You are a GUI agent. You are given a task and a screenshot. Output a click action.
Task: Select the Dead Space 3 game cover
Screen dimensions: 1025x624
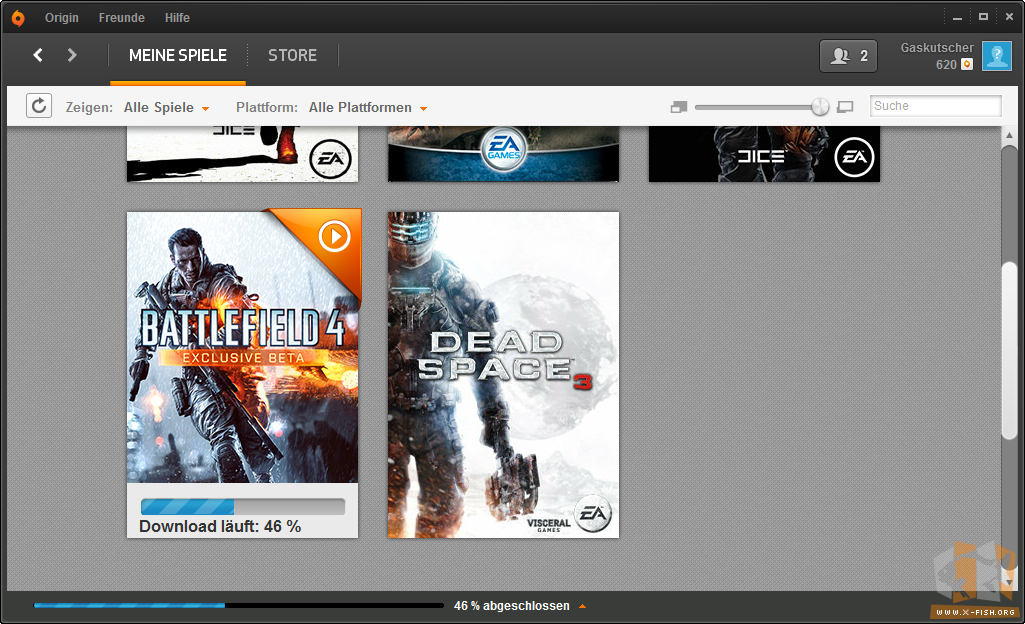503,375
